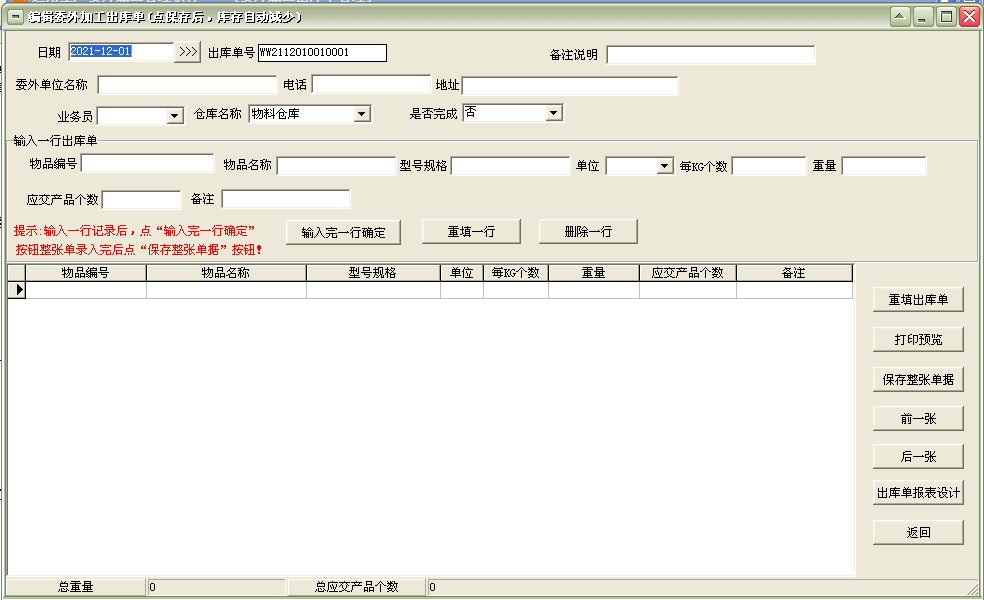Click 删除一行 button

coord(588,232)
